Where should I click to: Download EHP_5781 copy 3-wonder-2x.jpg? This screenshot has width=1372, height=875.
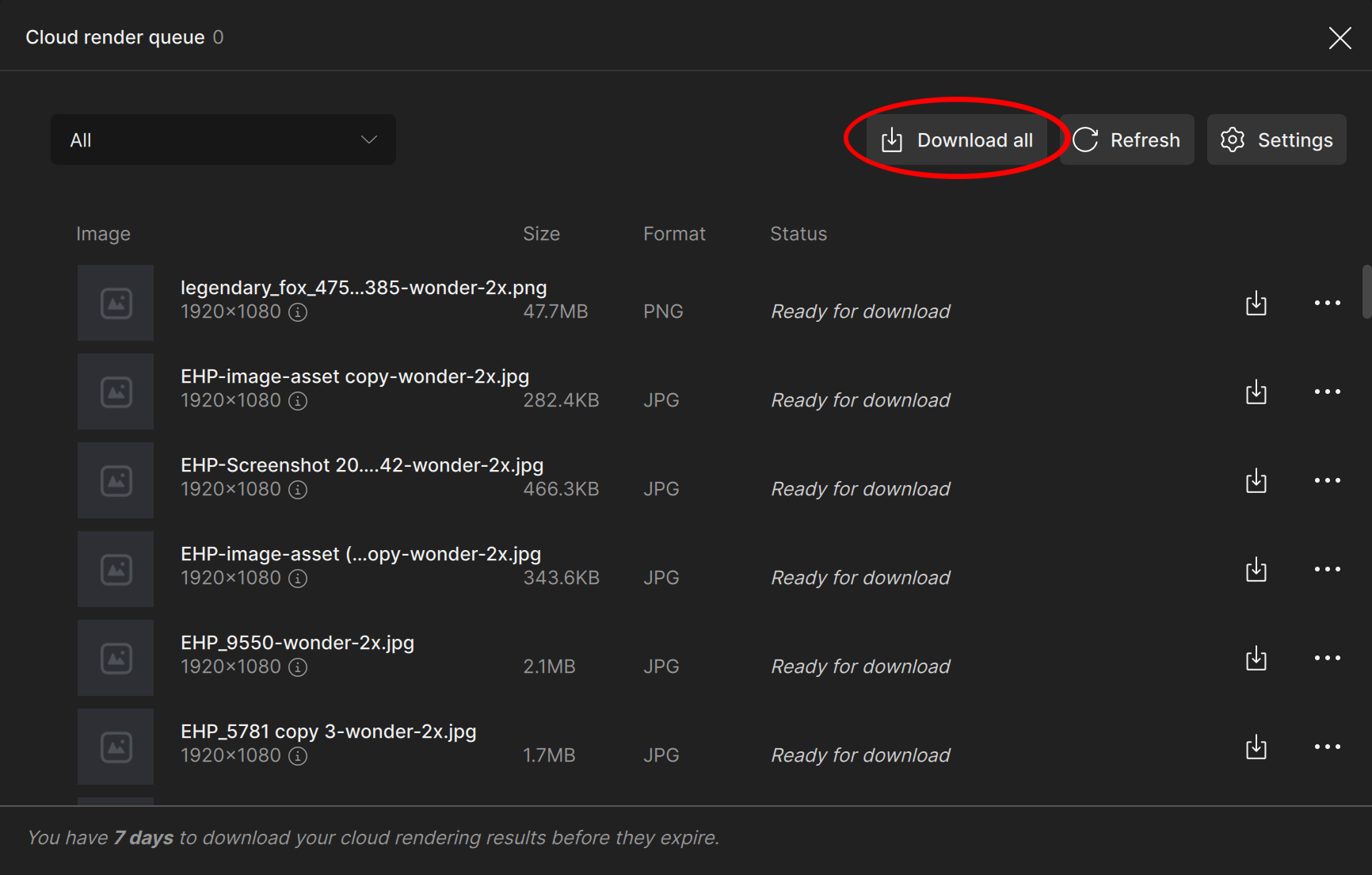(x=1256, y=747)
